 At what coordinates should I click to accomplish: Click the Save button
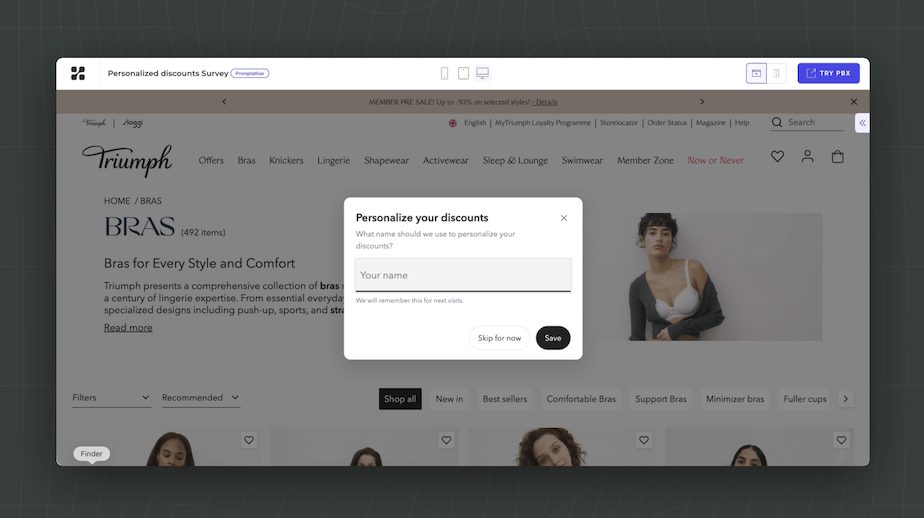(553, 338)
